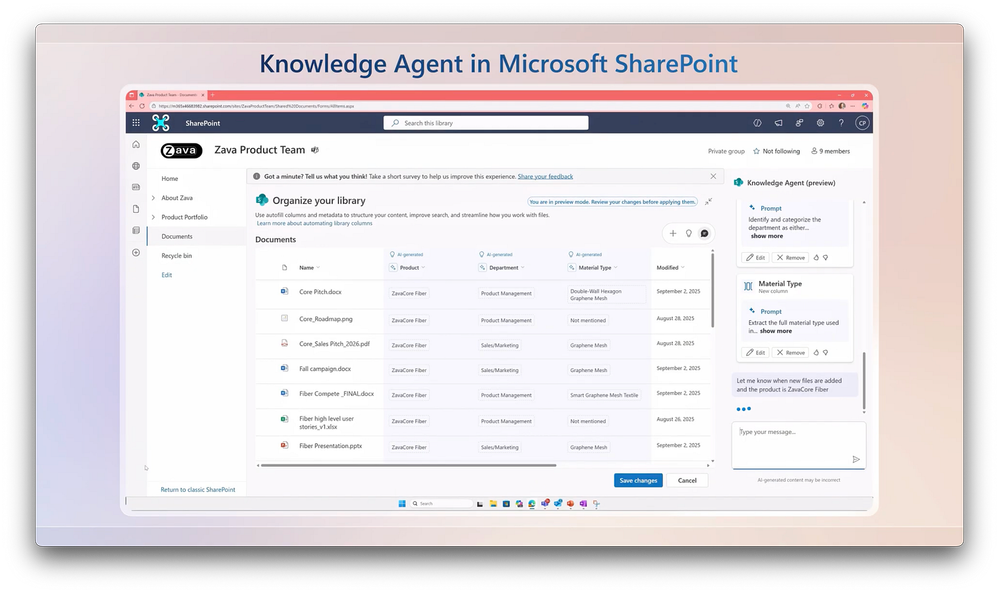Viewport: 999px width, 593px height.
Task: Open a new browser tab
Action: [x=213, y=95]
